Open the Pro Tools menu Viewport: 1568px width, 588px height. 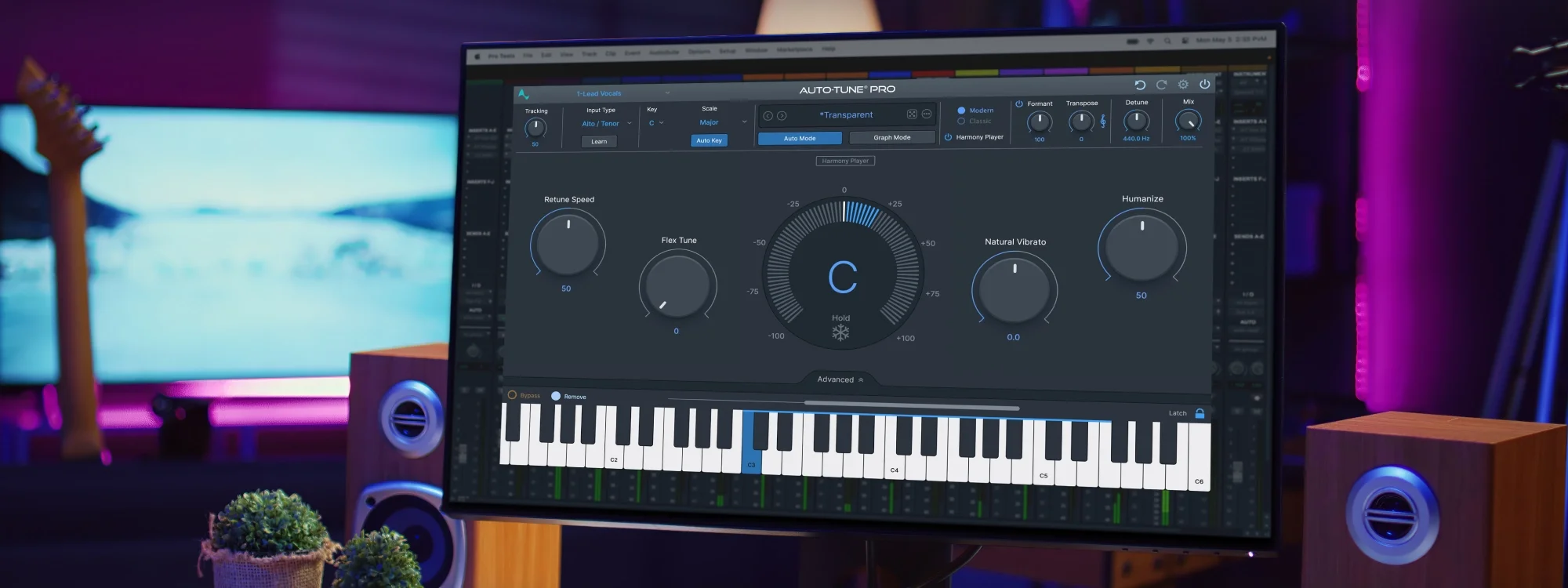click(501, 56)
